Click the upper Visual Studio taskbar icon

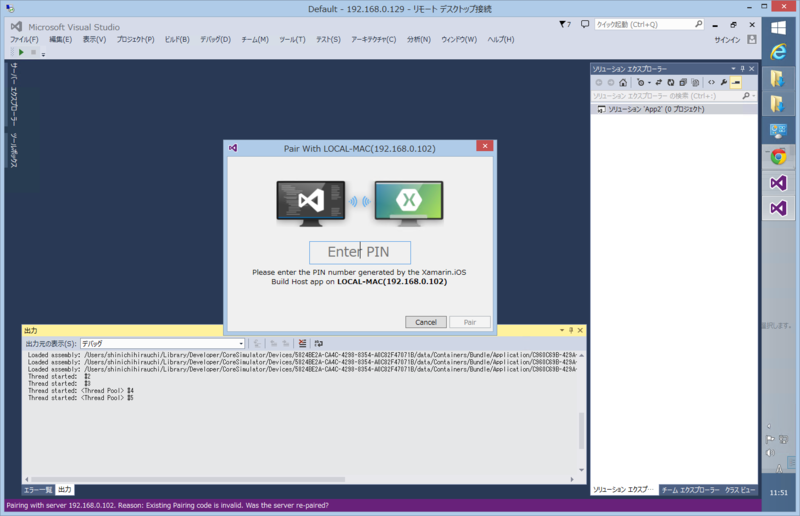778,182
